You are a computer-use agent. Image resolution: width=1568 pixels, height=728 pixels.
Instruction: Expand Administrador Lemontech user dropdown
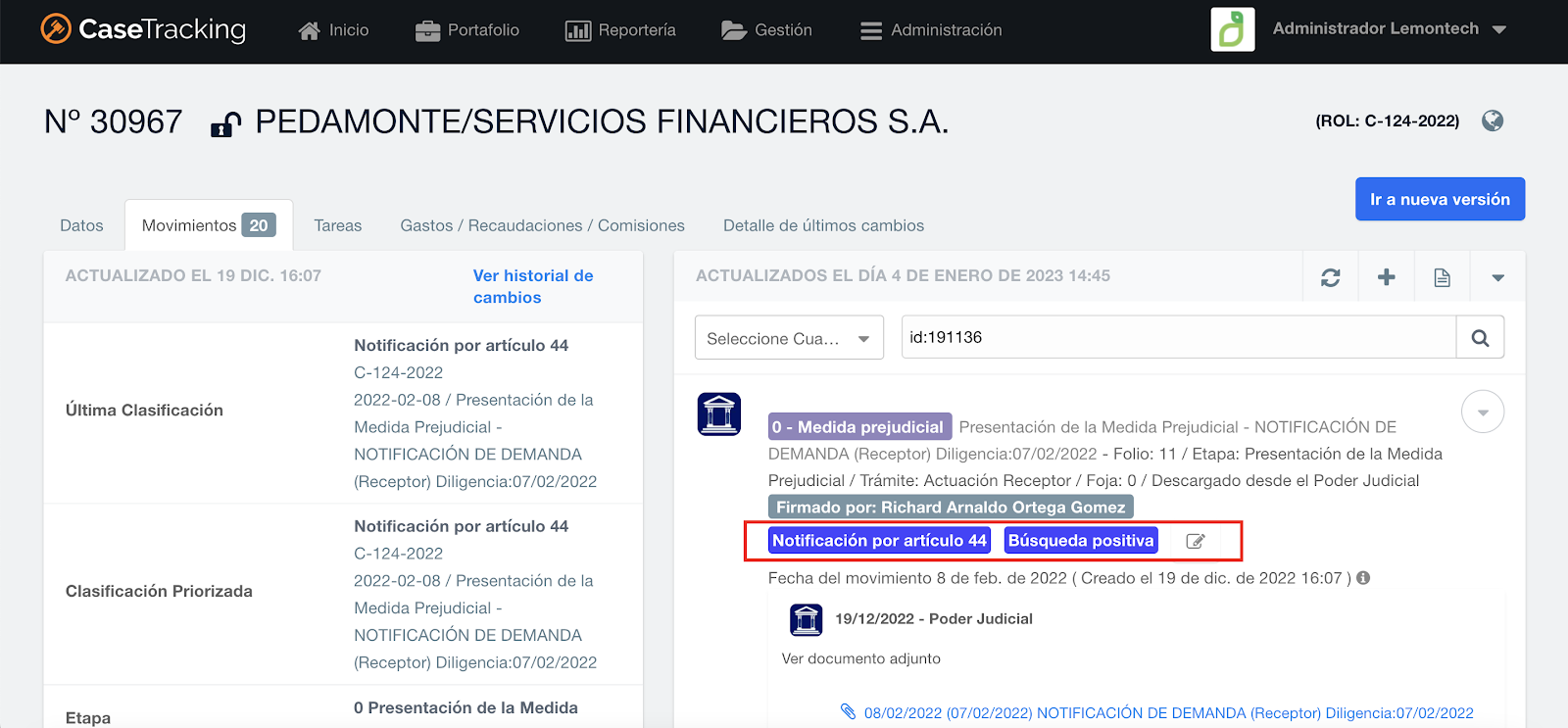click(1389, 29)
